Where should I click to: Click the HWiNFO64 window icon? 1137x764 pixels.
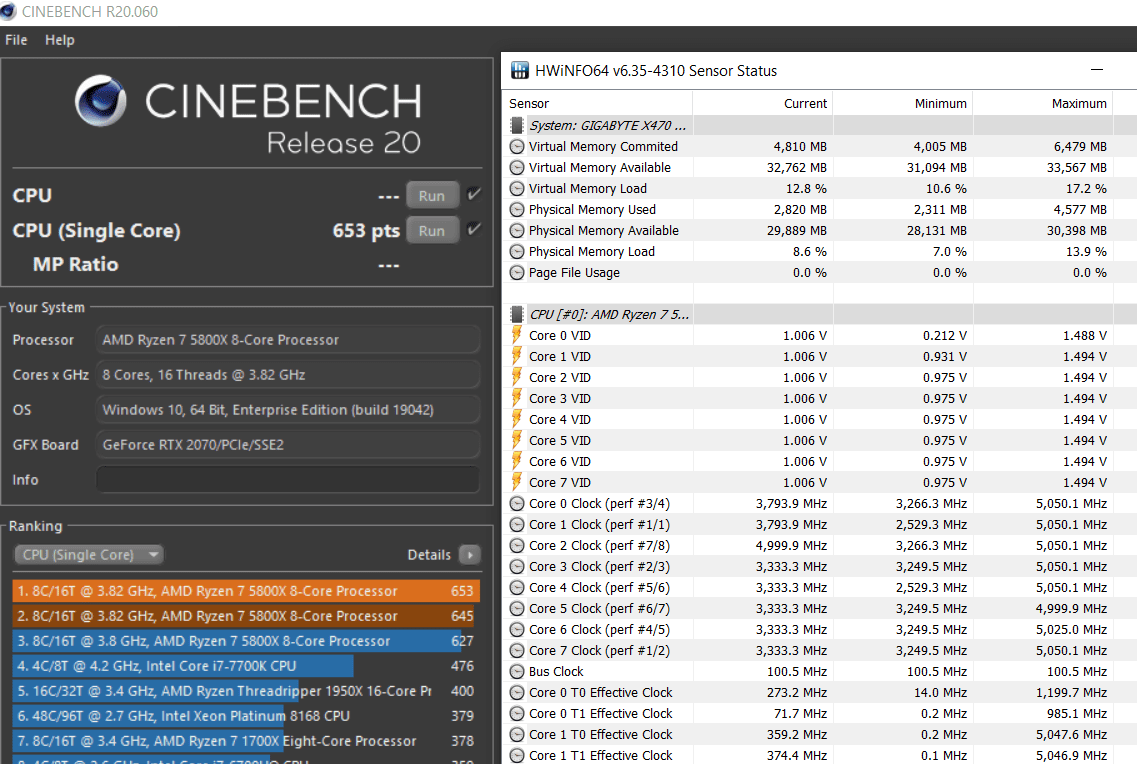click(519, 70)
